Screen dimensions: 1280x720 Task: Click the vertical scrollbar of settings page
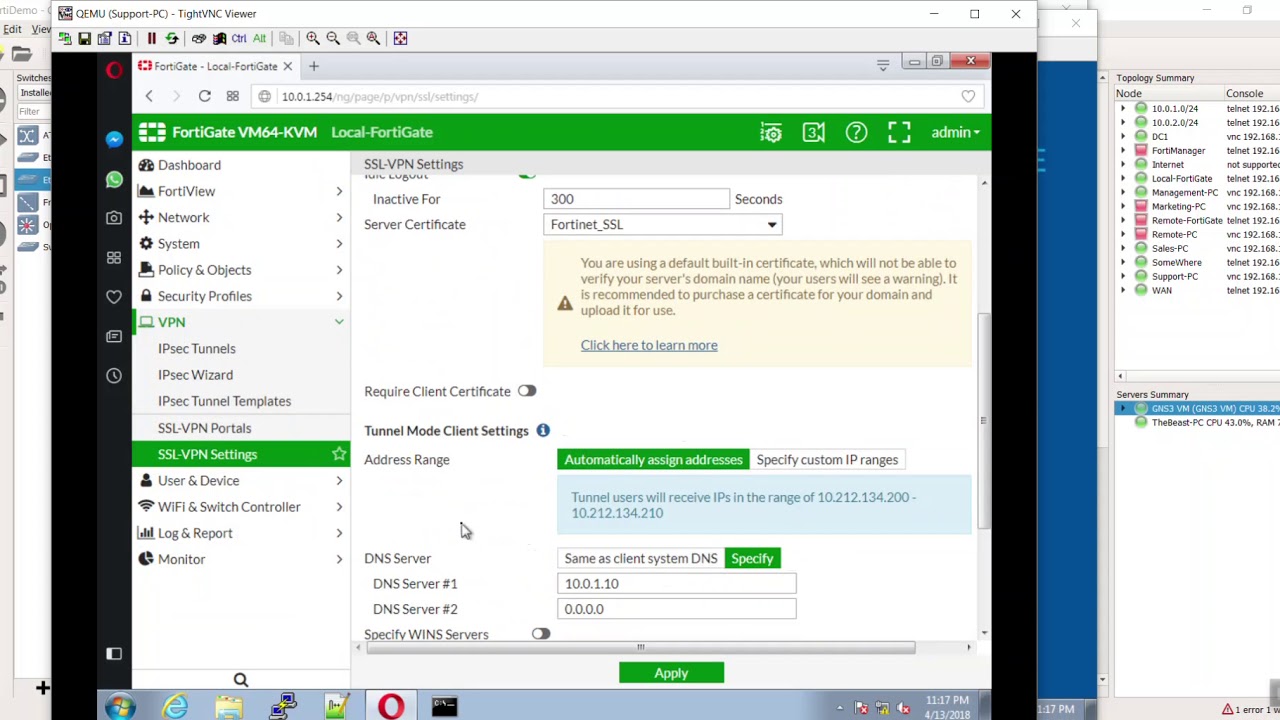[x=984, y=420]
